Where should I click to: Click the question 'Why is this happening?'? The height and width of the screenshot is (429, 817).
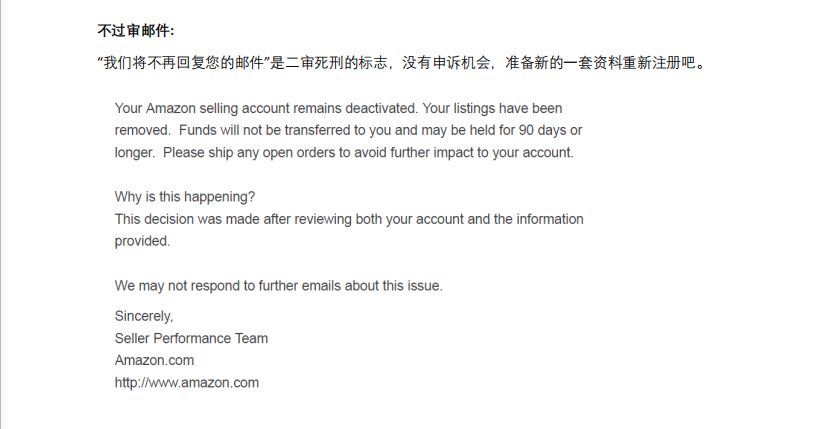[x=185, y=197]
